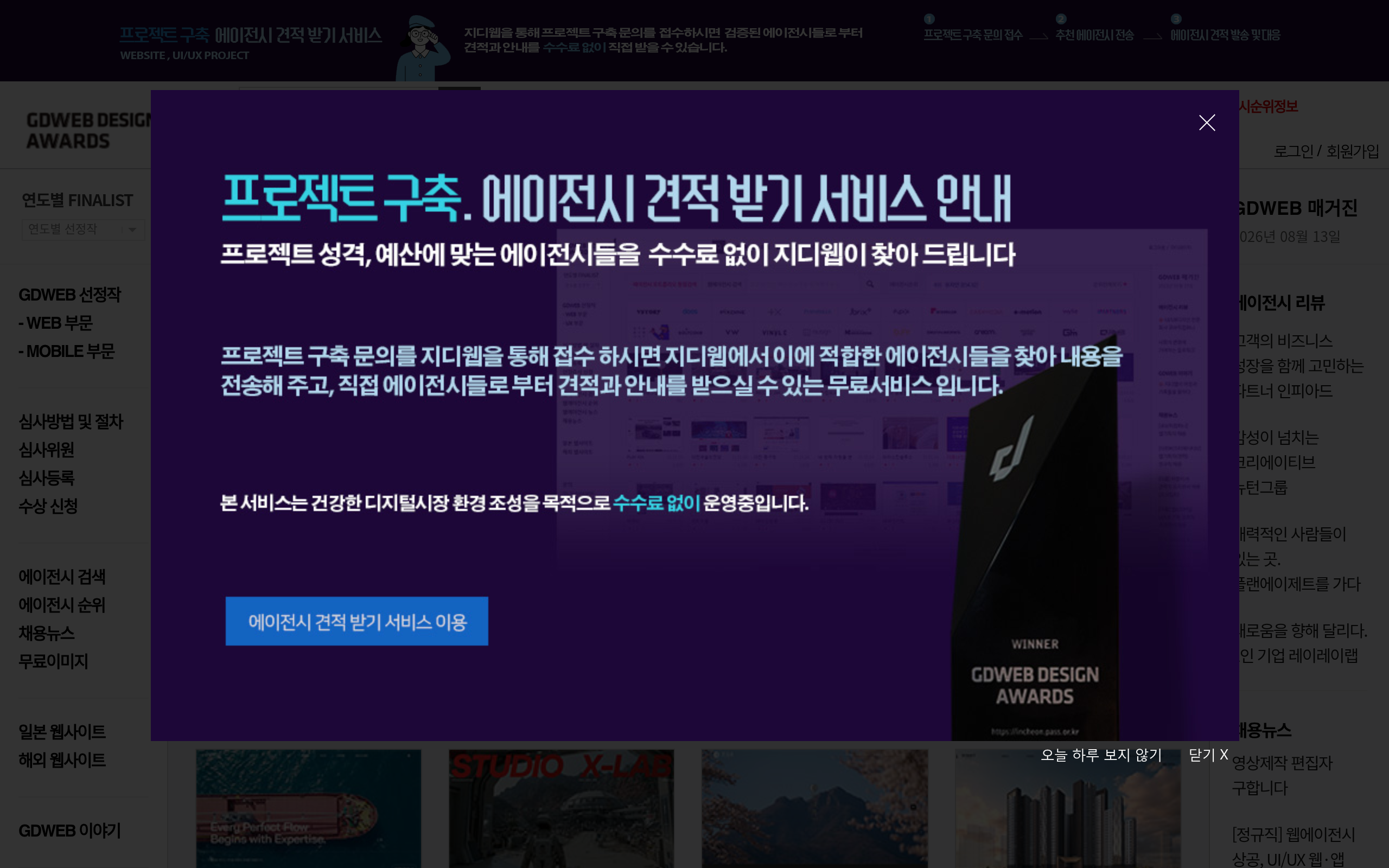This screenshot has height=868, width=1389.
Task: Open 수상 신청 page
Action: pos(48,506)
